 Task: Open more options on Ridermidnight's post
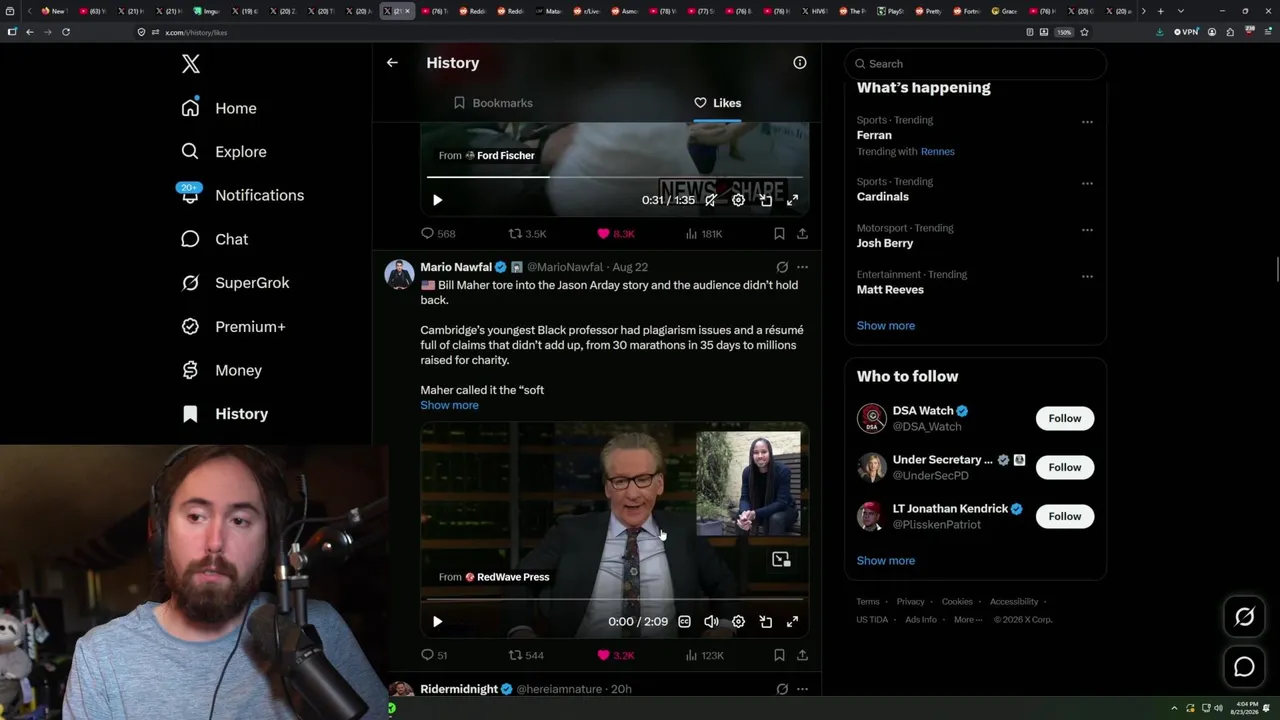click(x=802, y=689)
